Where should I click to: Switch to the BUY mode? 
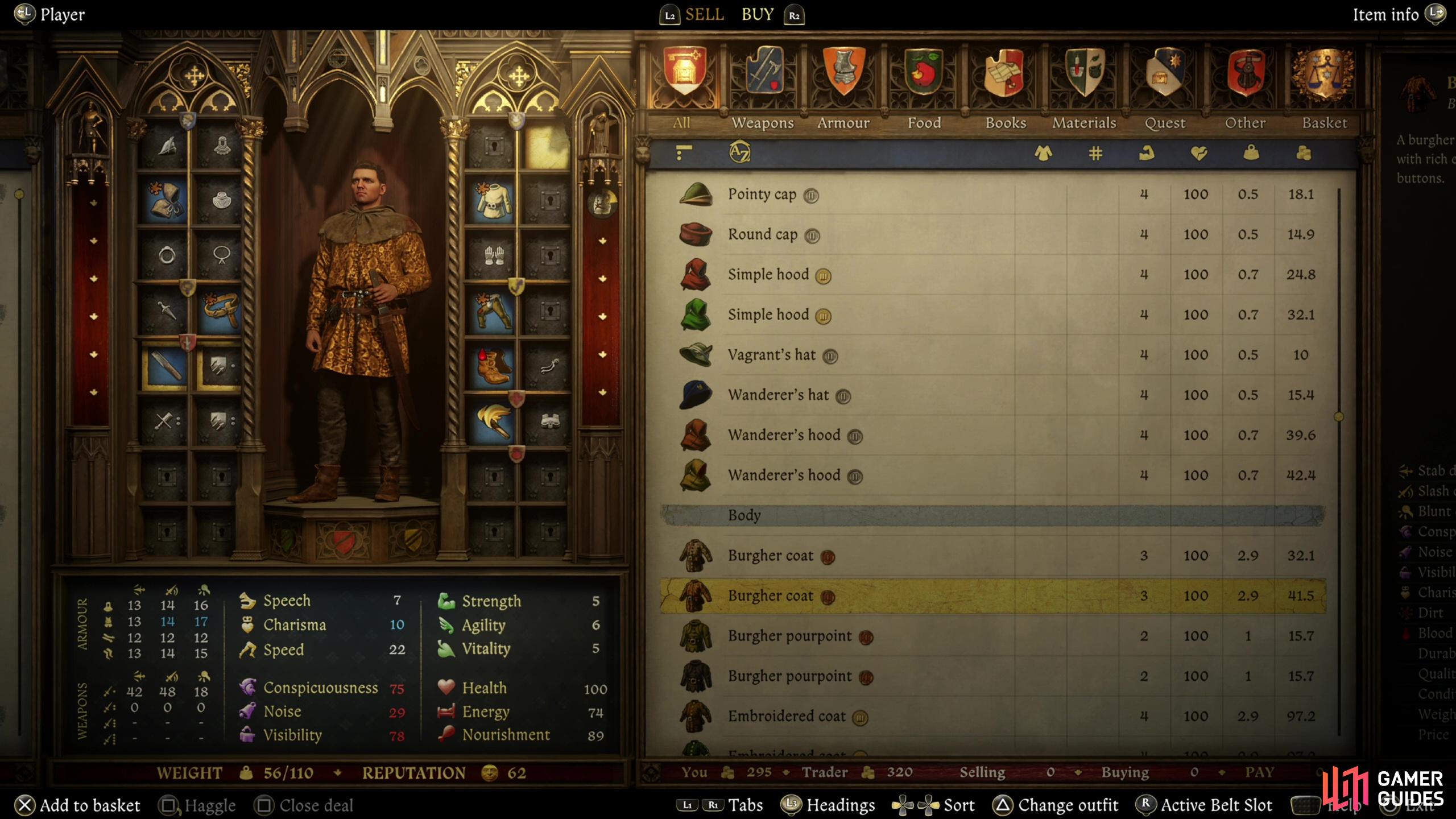758,14
